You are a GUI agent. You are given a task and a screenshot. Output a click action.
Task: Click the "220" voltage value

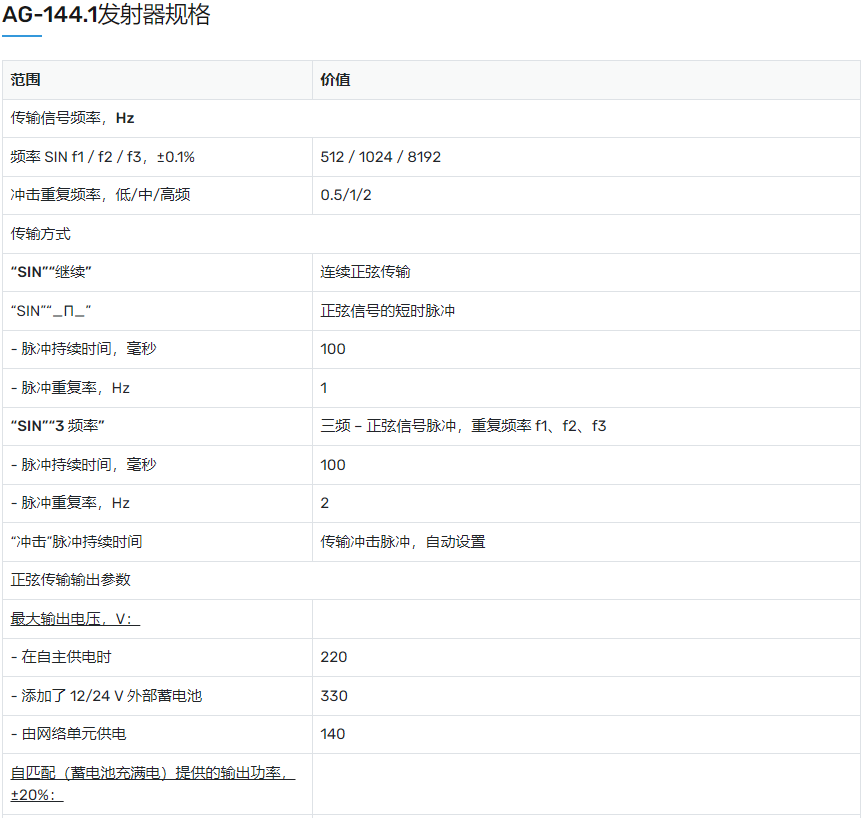tap(333, 657)
